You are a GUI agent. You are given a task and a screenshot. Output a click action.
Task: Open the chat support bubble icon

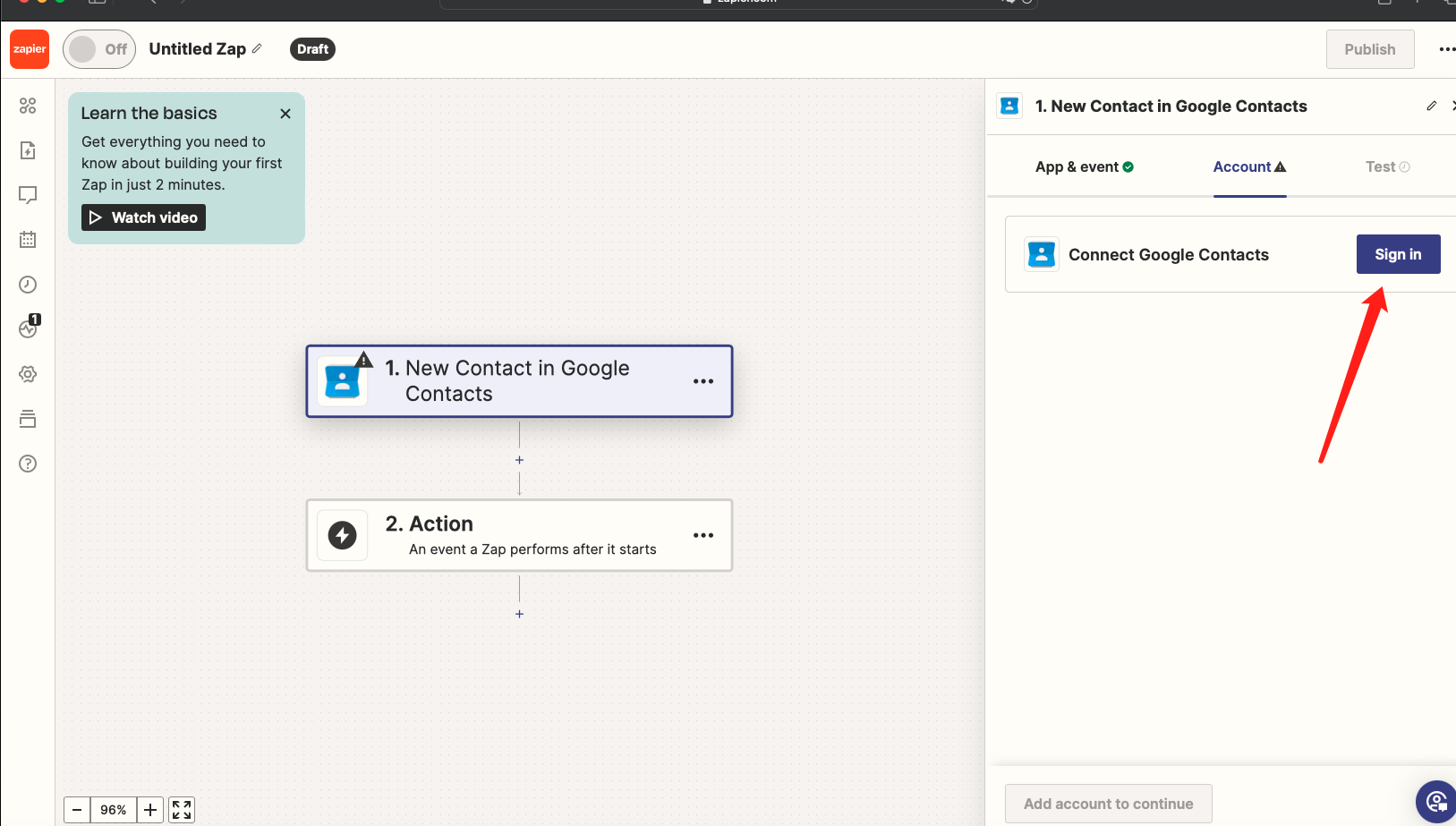[1437, 801]
